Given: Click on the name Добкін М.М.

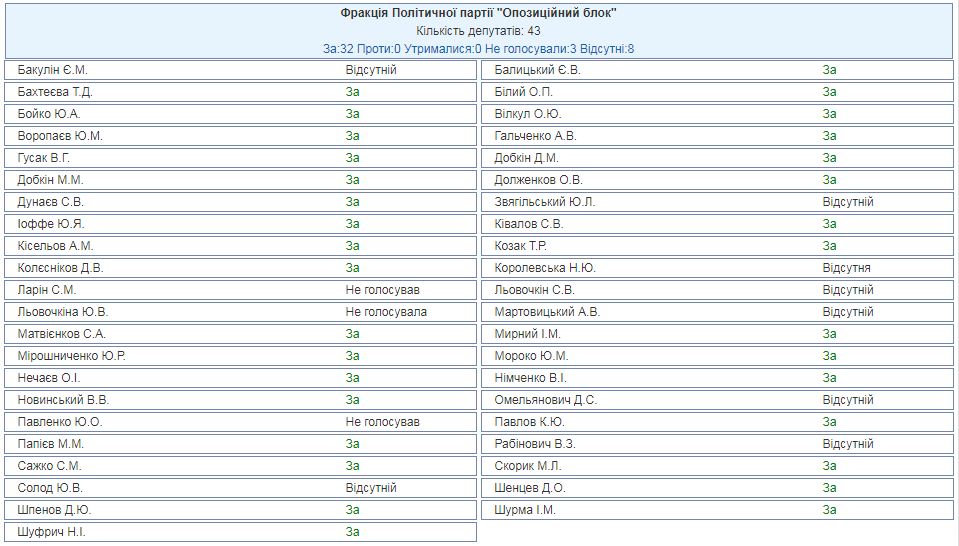Looking at the screenshot, I should [51, 180].
